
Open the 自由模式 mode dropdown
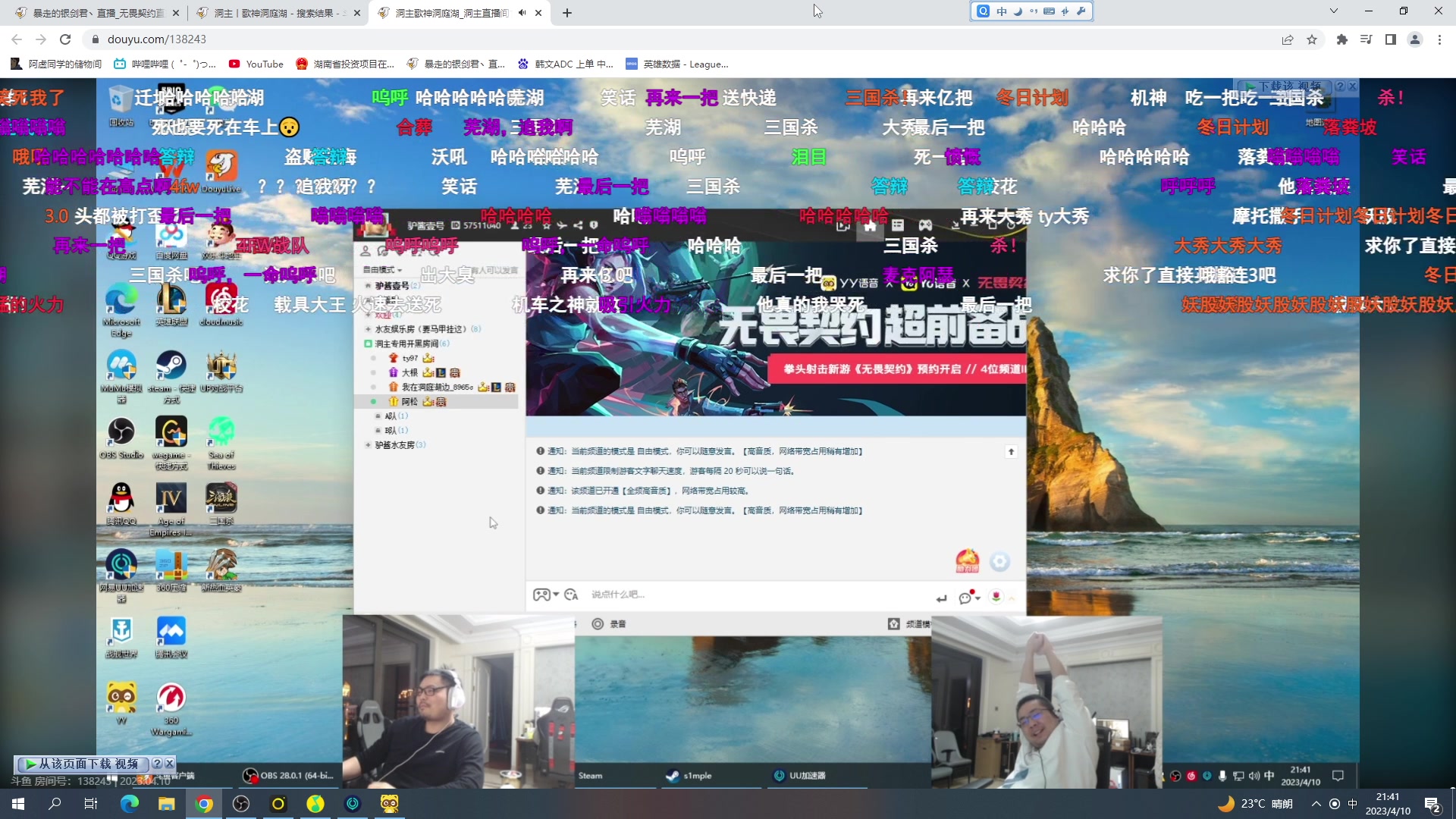coord(381,270)
